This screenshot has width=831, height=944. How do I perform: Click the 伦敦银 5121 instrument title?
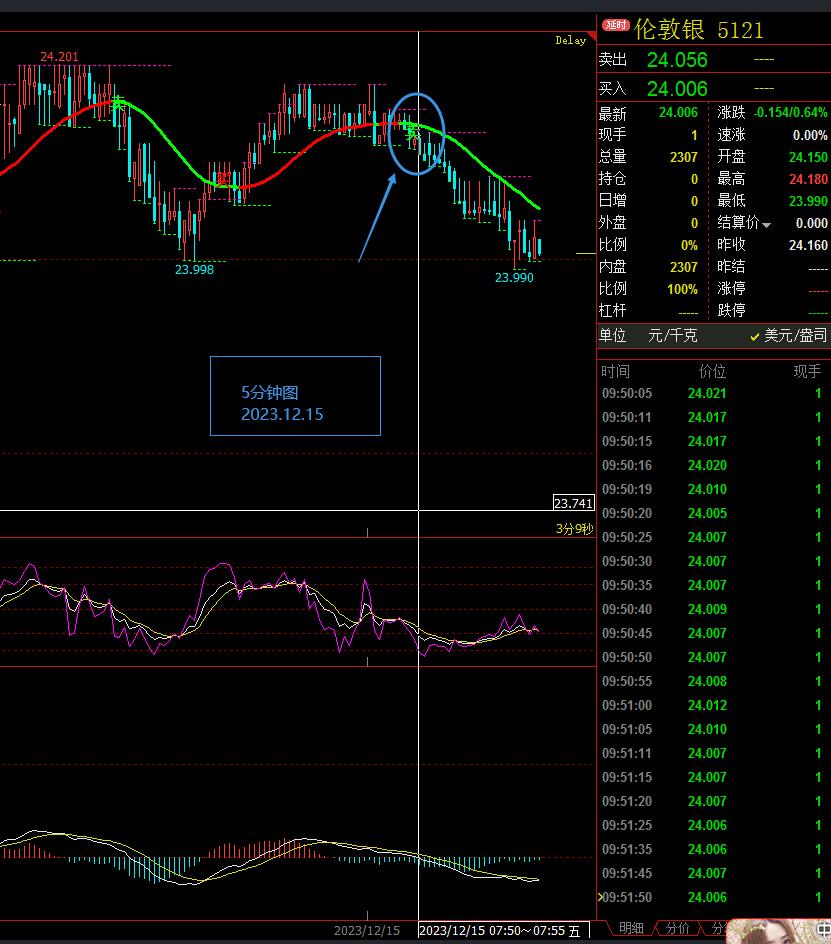point(698,30)
